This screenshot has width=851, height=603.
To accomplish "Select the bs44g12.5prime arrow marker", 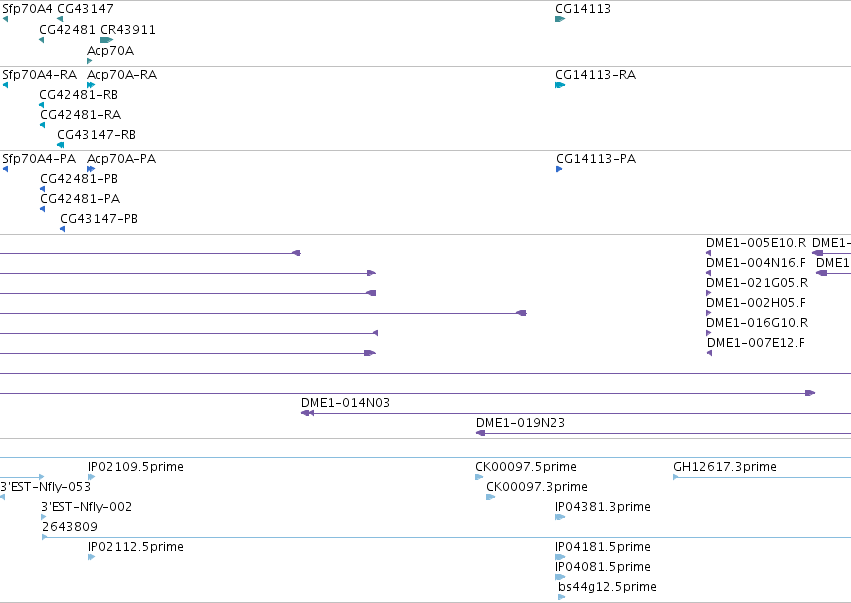I will click(x=562, y=597).
